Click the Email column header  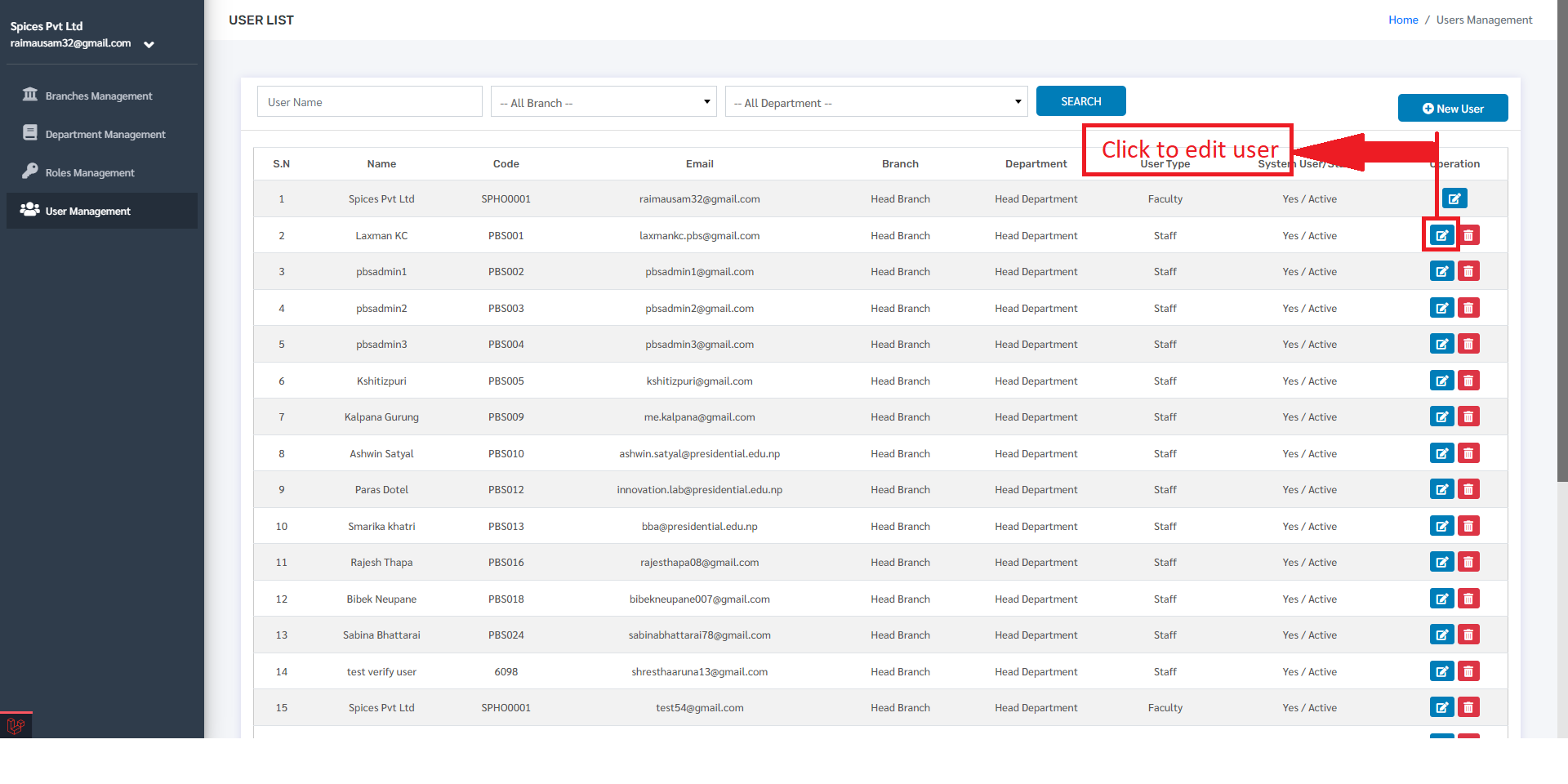(x=700, y=163)
